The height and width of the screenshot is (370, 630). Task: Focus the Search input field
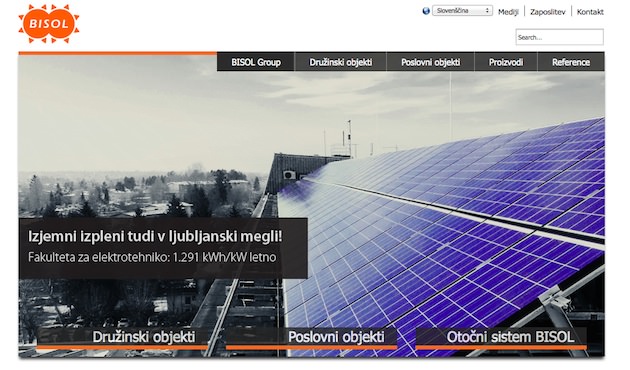point(559,37)
